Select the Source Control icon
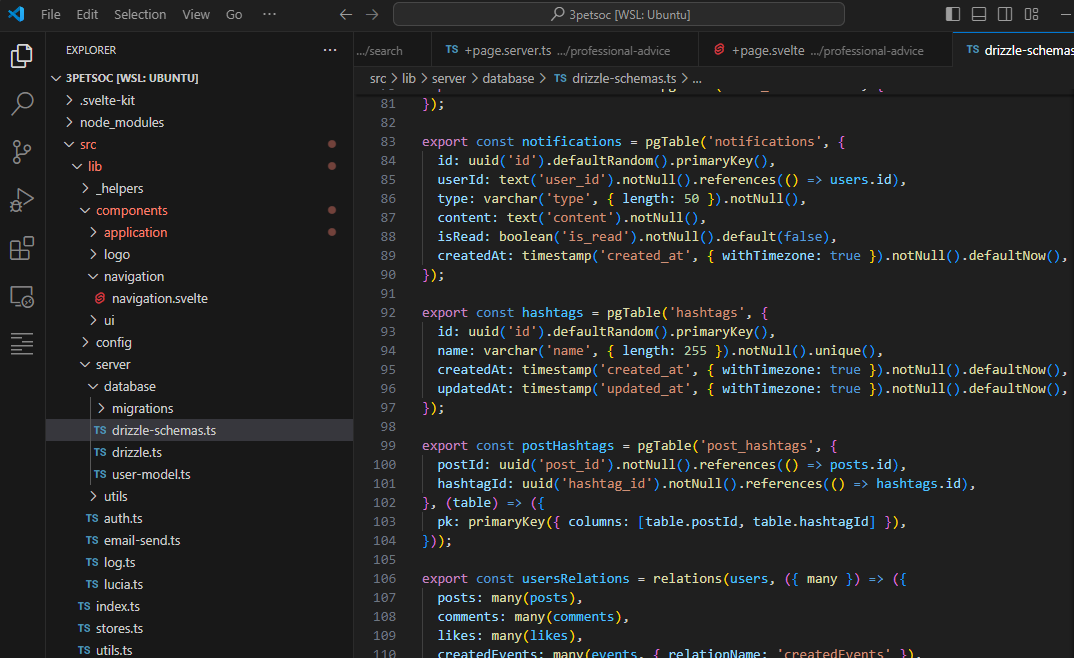This screenshot has height=658, width=1074. pyautogui.click(x=21, y=152)
